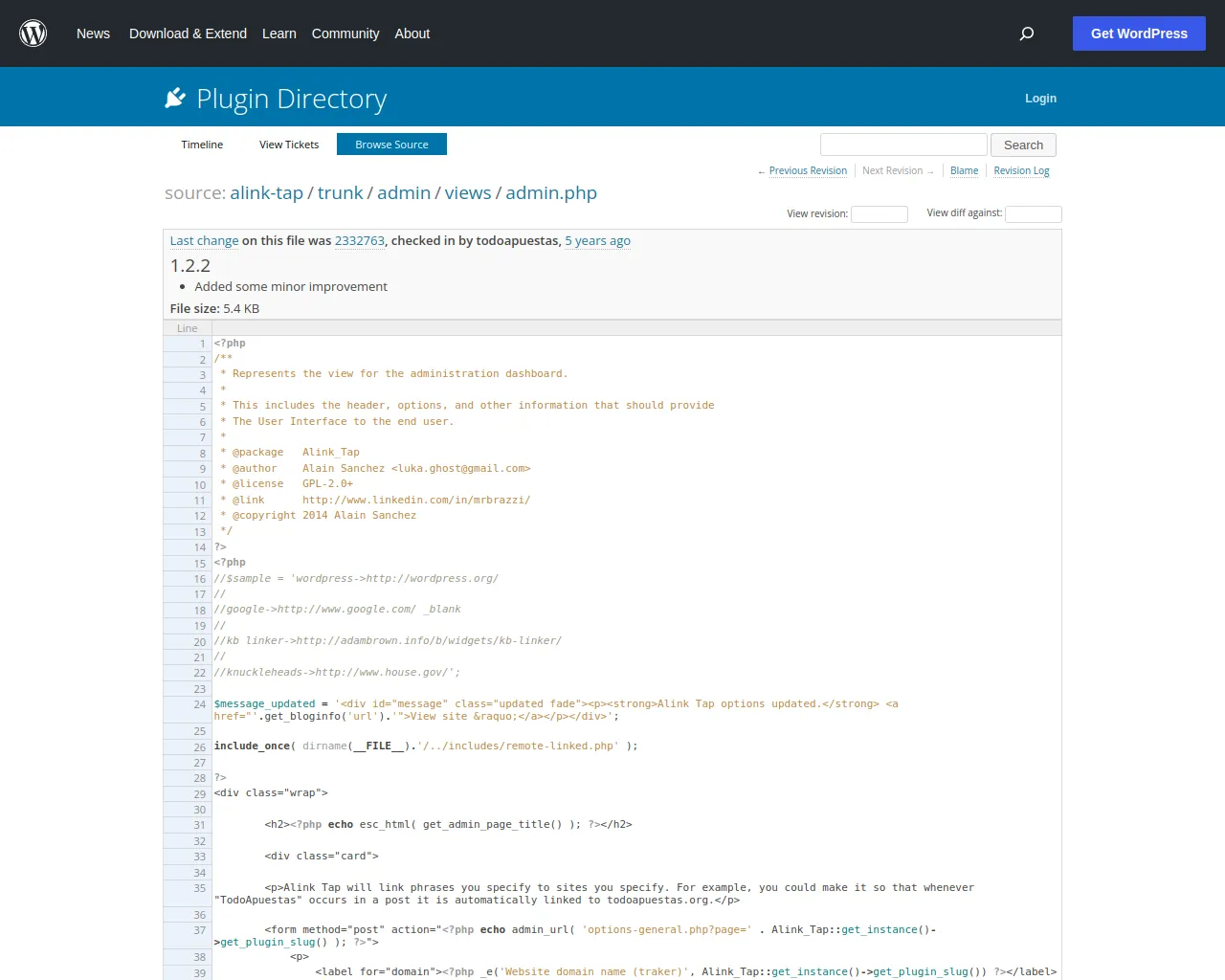Open the About menu
The width and height of the screenshot is (1225, 980).
pyautogui.click(x=412, y=33)
